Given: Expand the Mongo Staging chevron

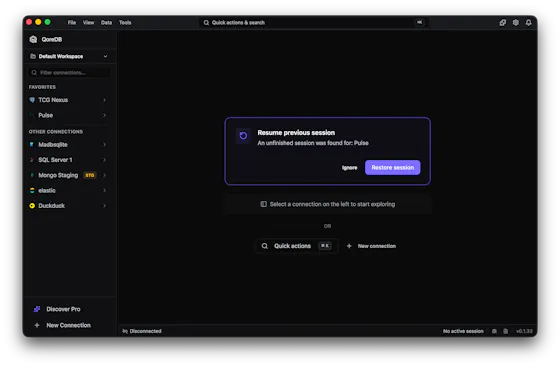Looking at the screenshot, I should (x=105, y=175).
